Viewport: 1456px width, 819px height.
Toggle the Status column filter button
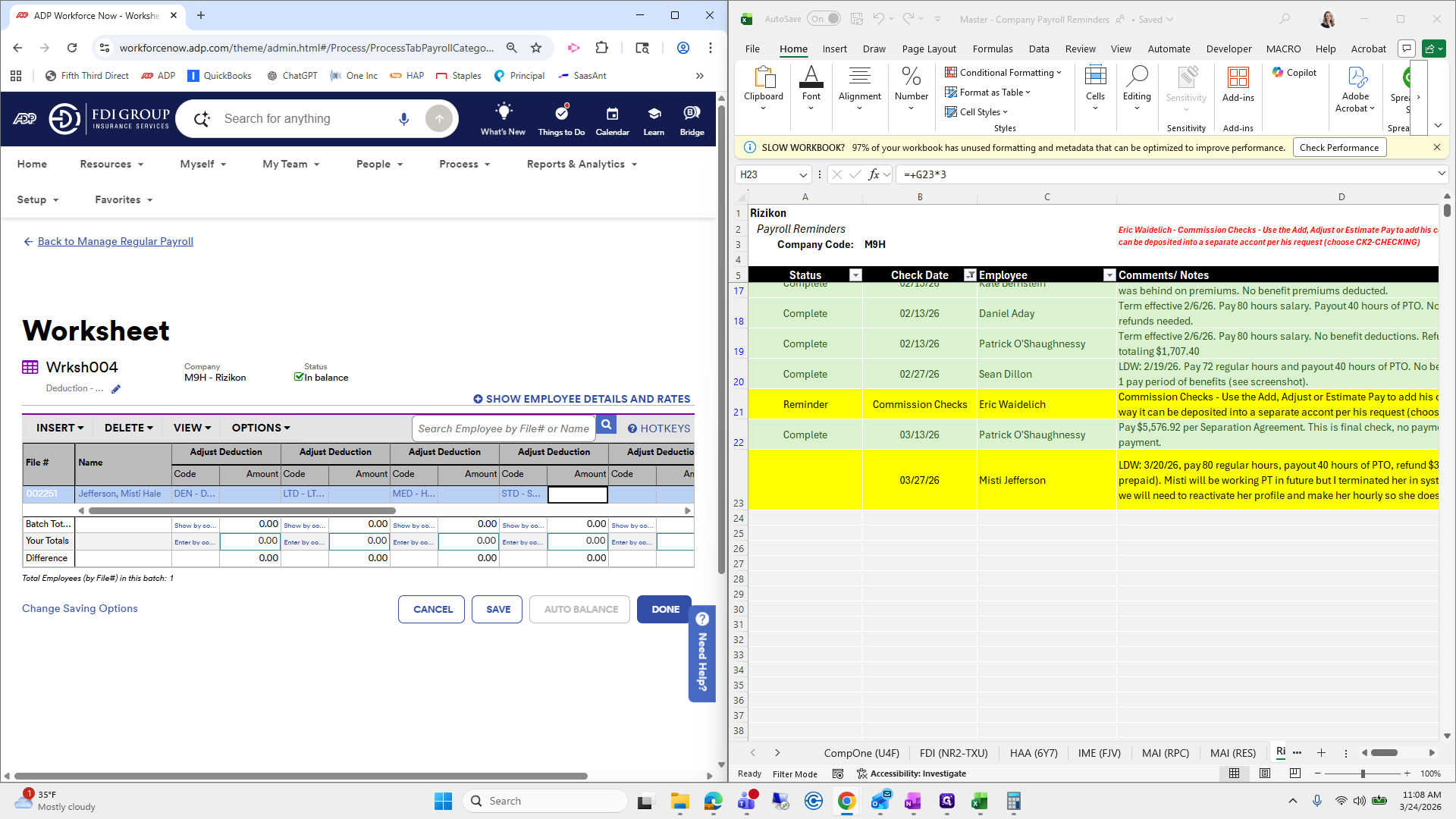pyautogui.click(x=855, y=275)
